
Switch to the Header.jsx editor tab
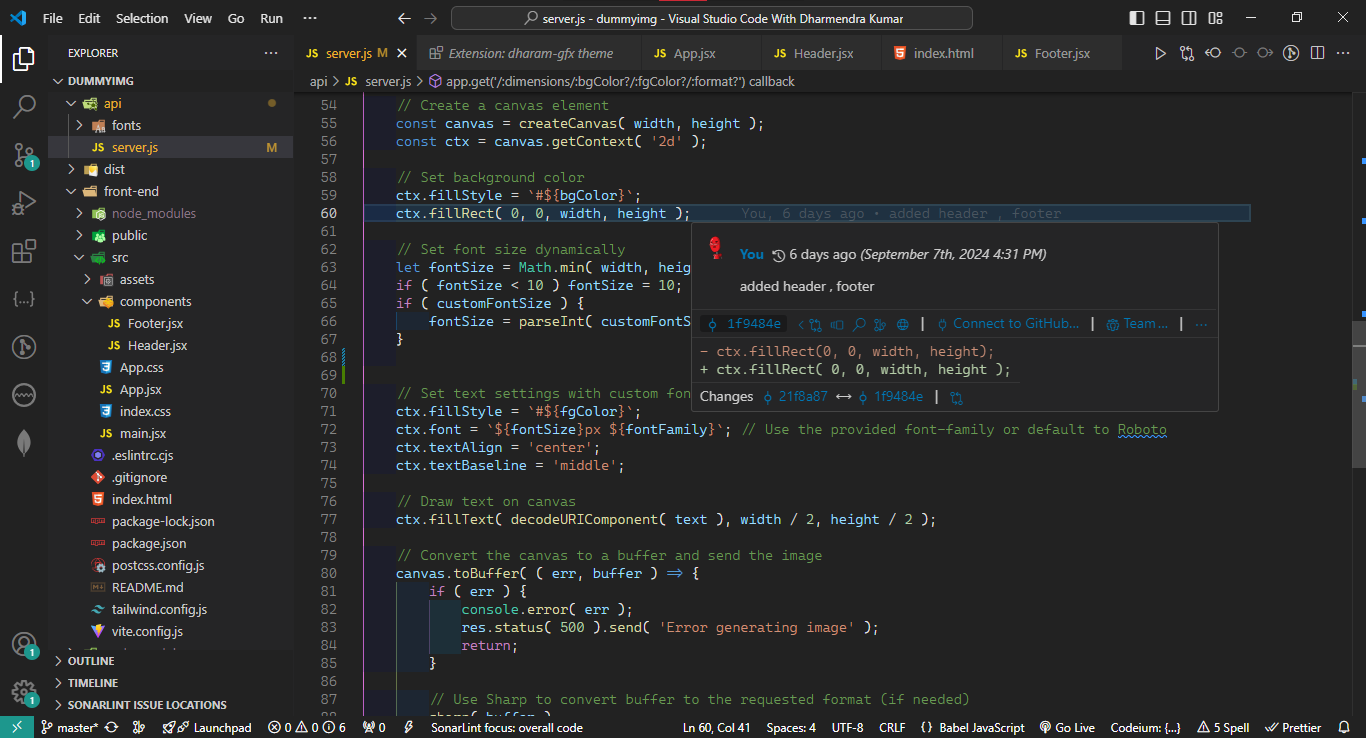coord(822,53)
